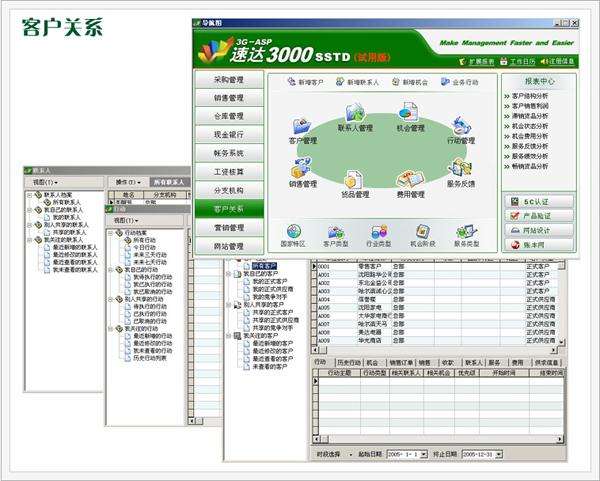Select the 营销管理 marketing module button

(x=229, y=228)
